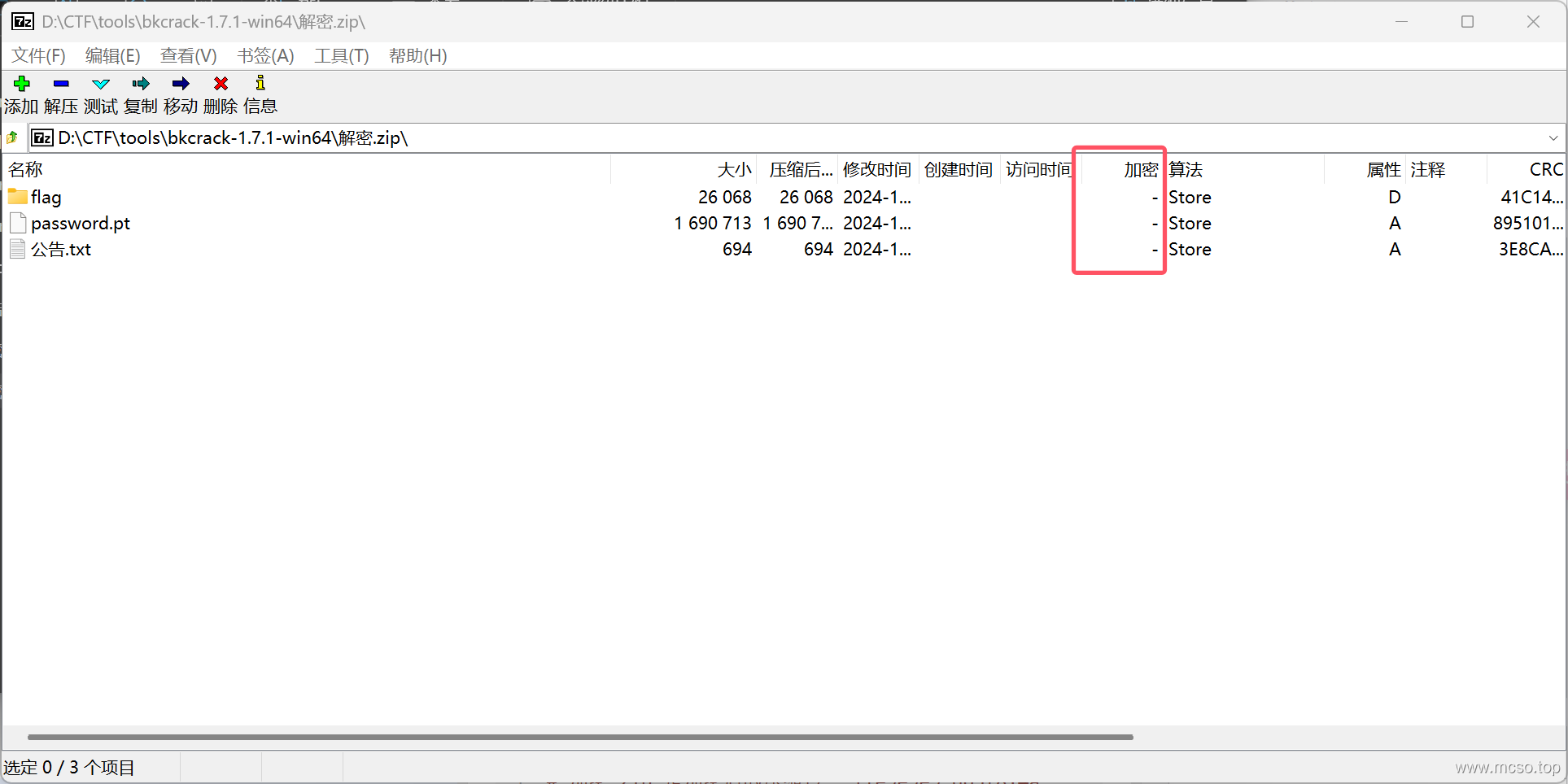Open the 工具(T) menu
This screenshot has width=1568, height=784.
click(x=342, y=55)
